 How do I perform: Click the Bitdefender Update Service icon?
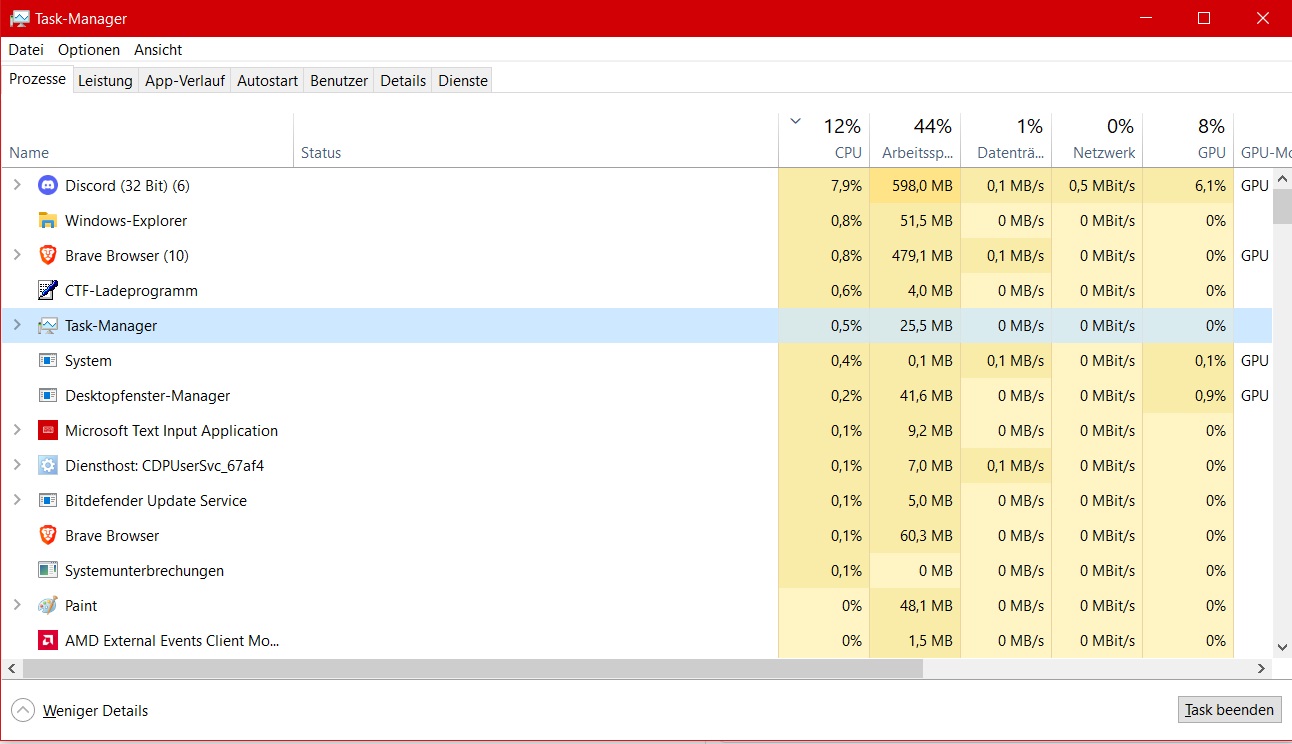(47, 500)
